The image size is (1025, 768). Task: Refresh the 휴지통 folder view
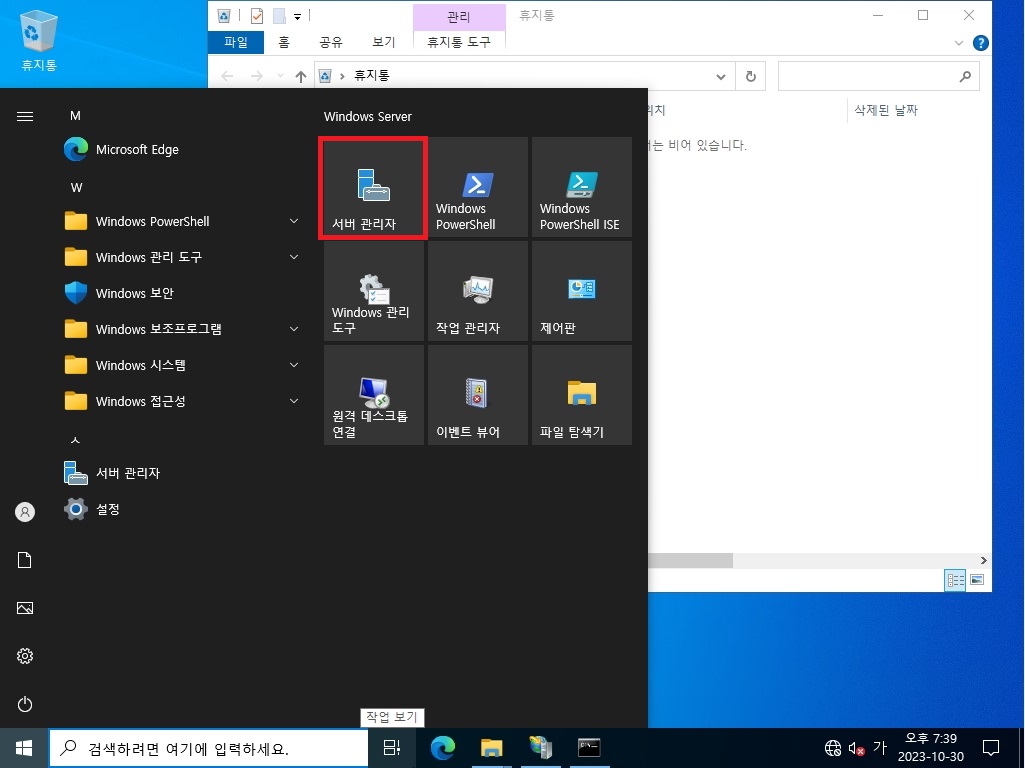750,76
